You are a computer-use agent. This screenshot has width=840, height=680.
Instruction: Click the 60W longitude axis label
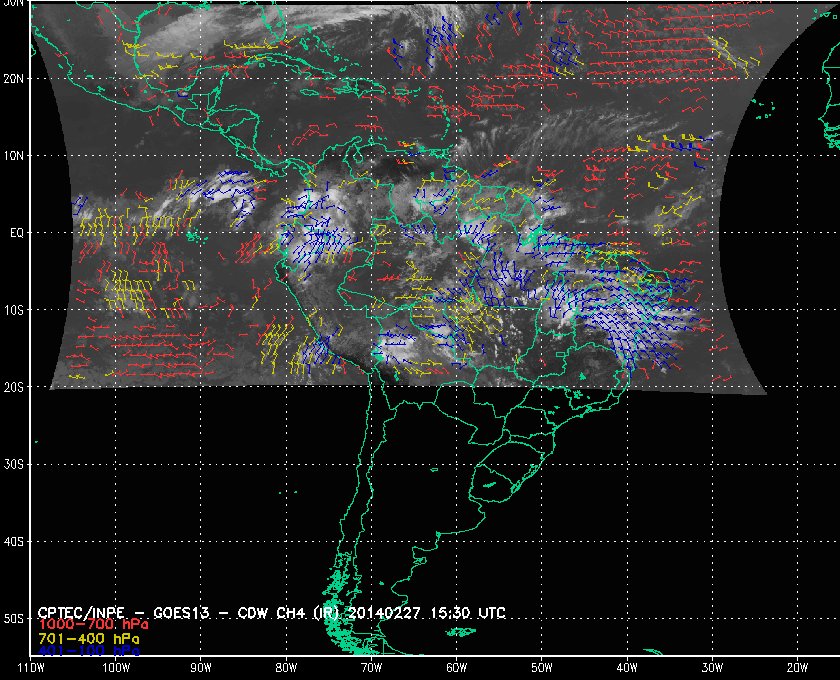pos(456,667)
